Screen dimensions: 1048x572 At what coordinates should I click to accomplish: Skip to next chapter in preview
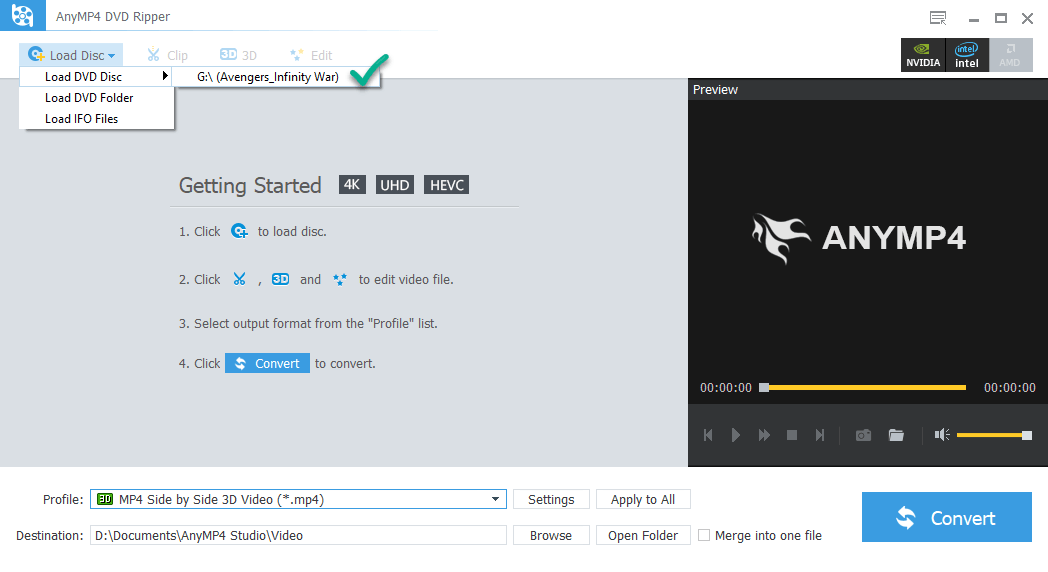(820, 435)
